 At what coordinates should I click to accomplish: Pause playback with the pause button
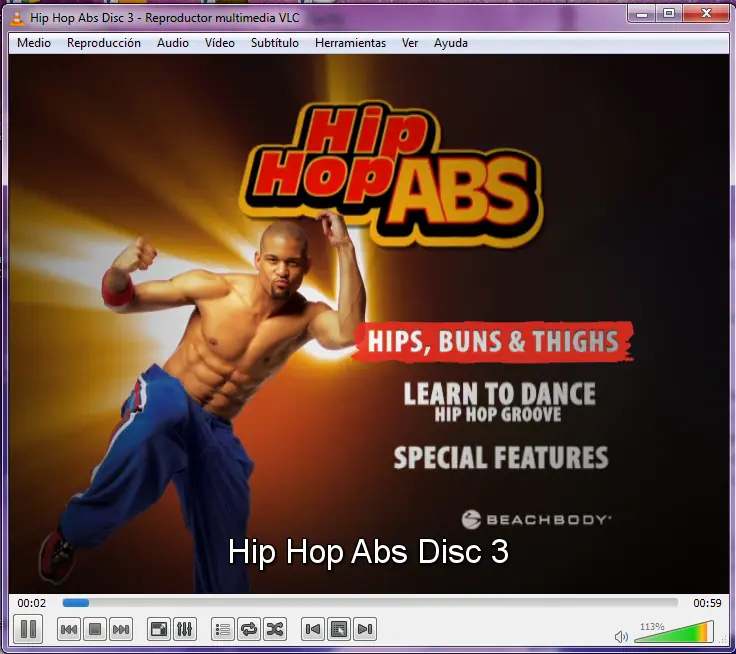[x=28, y=629]
